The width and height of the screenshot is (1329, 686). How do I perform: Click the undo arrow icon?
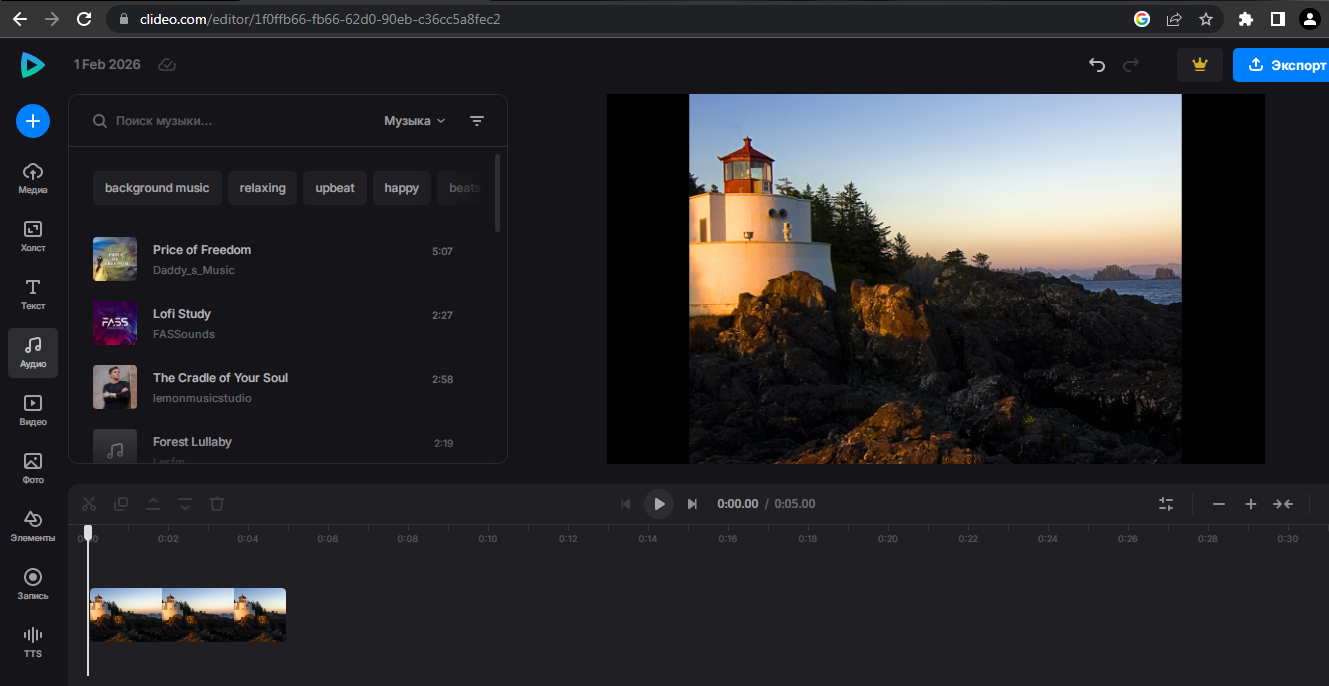(1097, 65)
